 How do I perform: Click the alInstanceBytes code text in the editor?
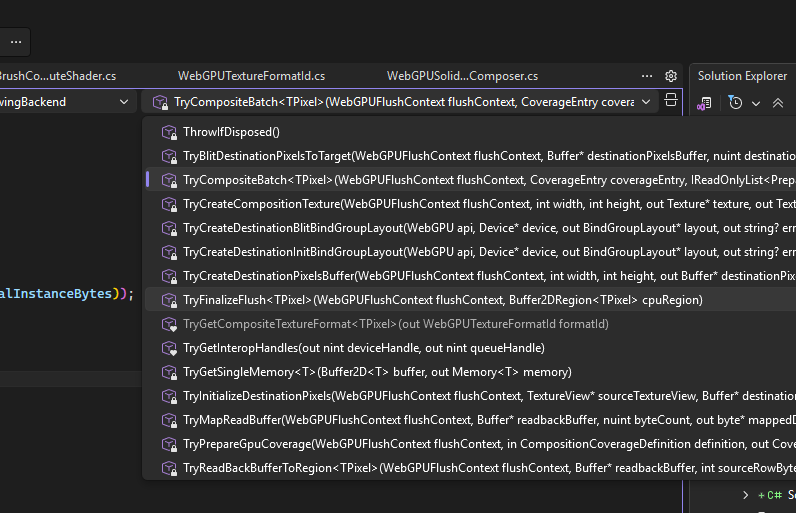[56, 294]
